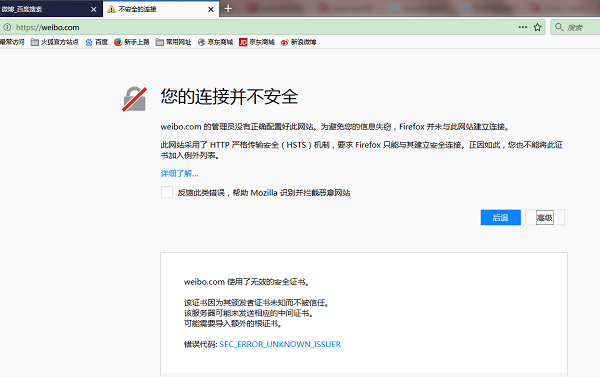Click the heading 您的连接并不安全
The image size is (600, 377).
coord(229,96)
